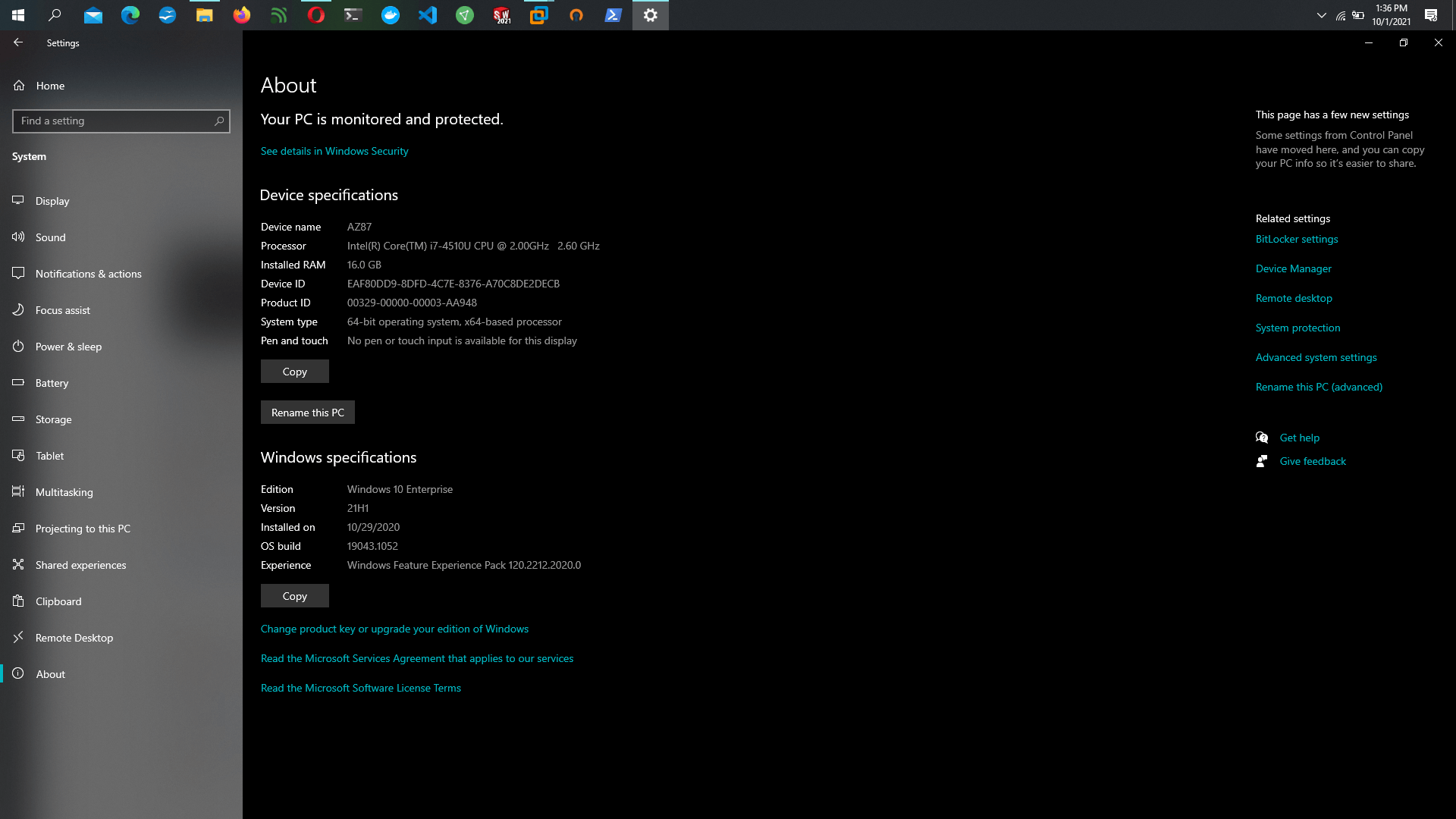Image resolution: width=1456 pixels, height=819 pixels.
Task: Click the Sound speaker icon
Action: click(18, 237)
